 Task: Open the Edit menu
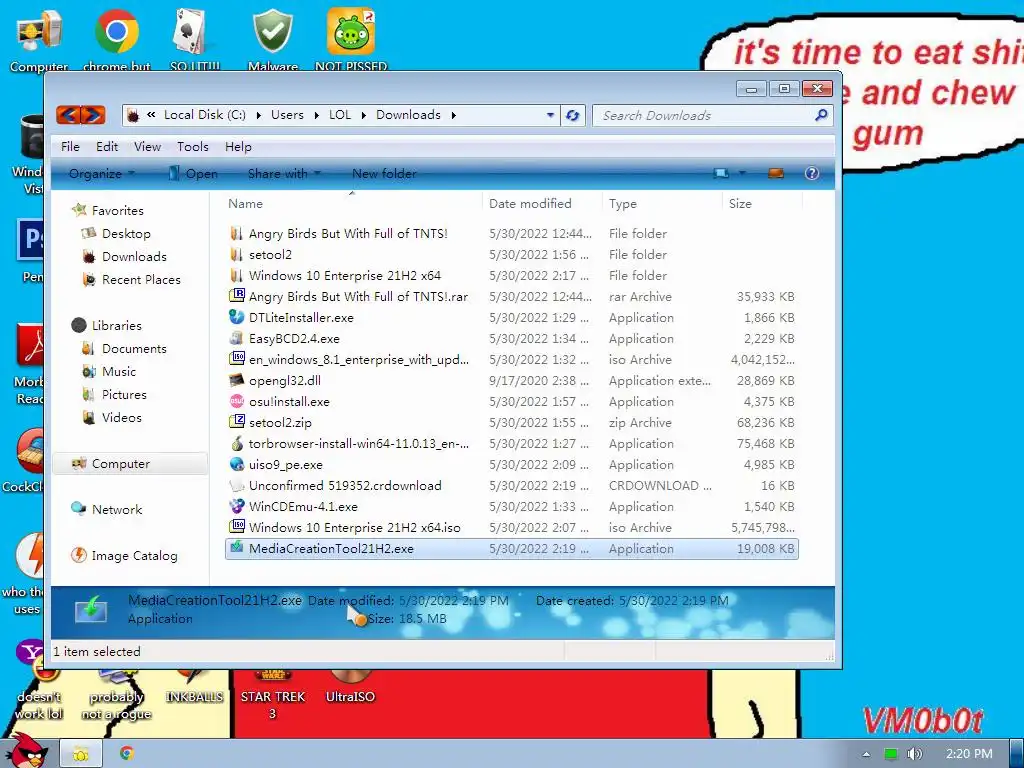pos(107,146)
